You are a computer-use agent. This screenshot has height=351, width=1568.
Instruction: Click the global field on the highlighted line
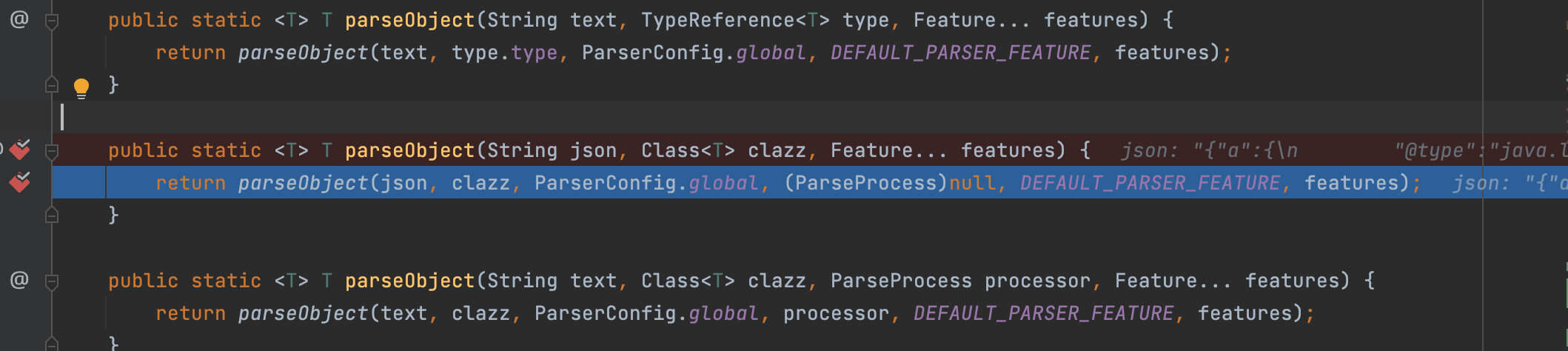coord(723,183)
